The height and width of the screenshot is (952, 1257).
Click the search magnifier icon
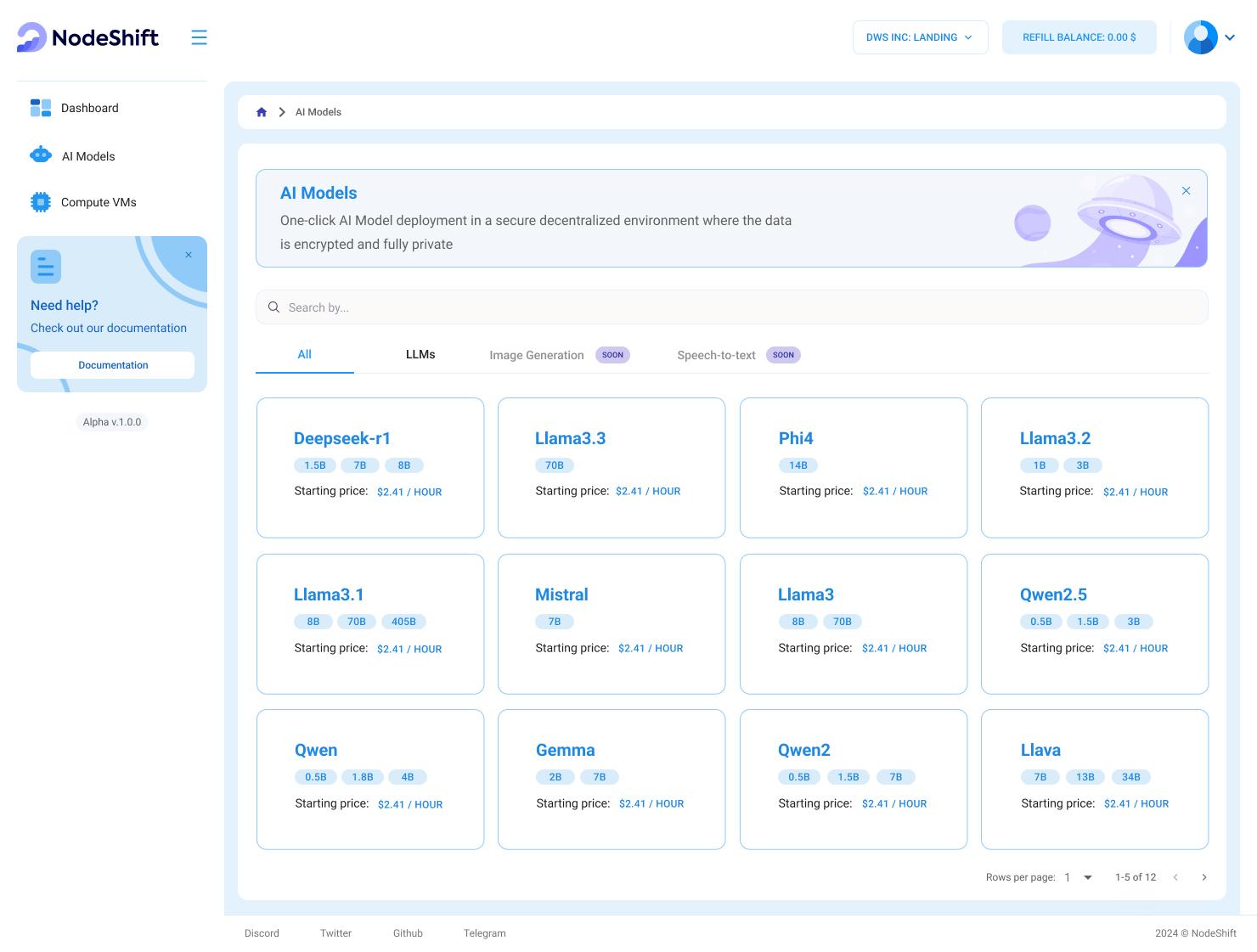(273, 307)
